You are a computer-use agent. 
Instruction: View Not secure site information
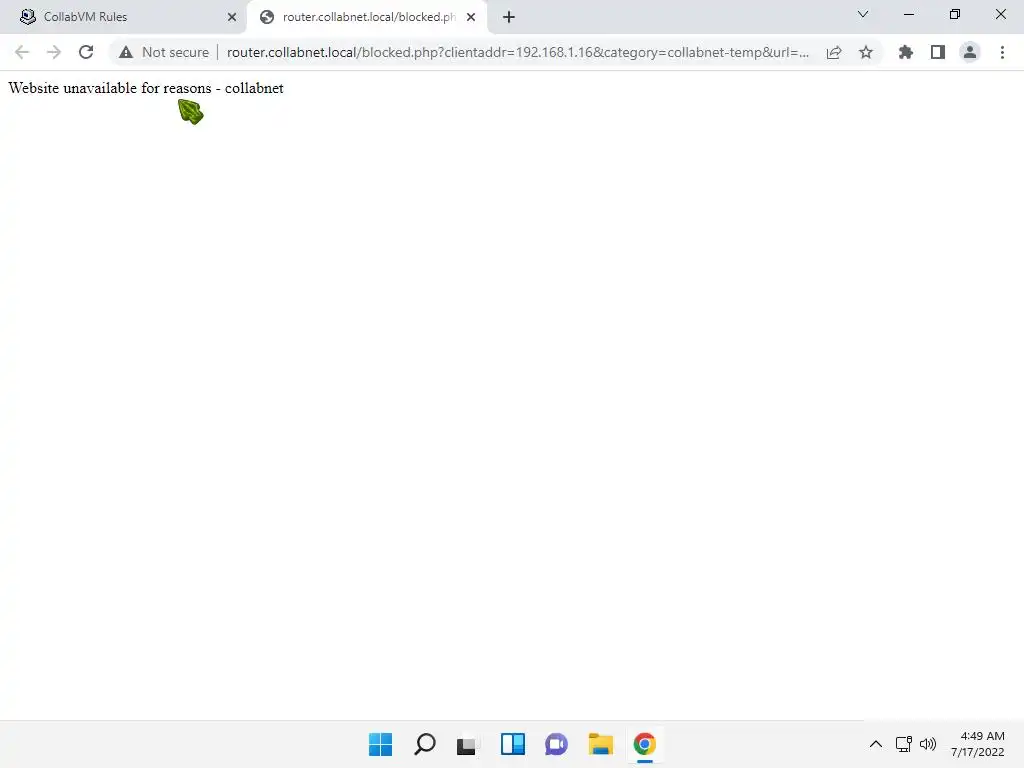click(x=164, y=52)
